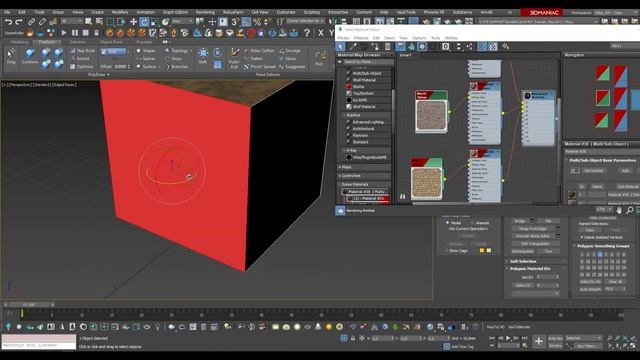Toggle smoothing group 4

pyautogui.click(x=600, y=254)
